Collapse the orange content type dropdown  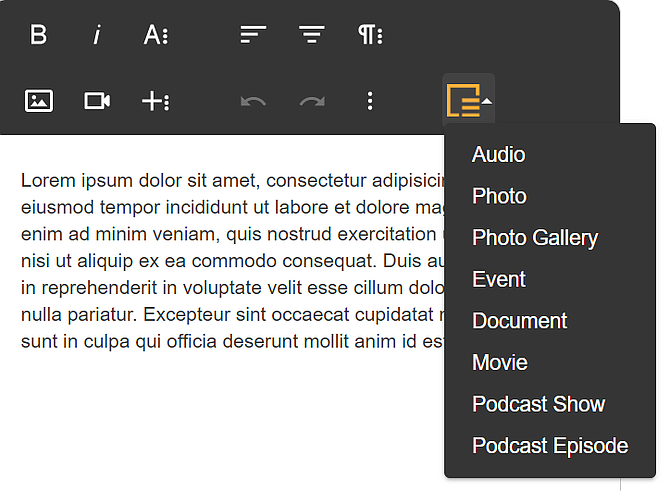469,100
